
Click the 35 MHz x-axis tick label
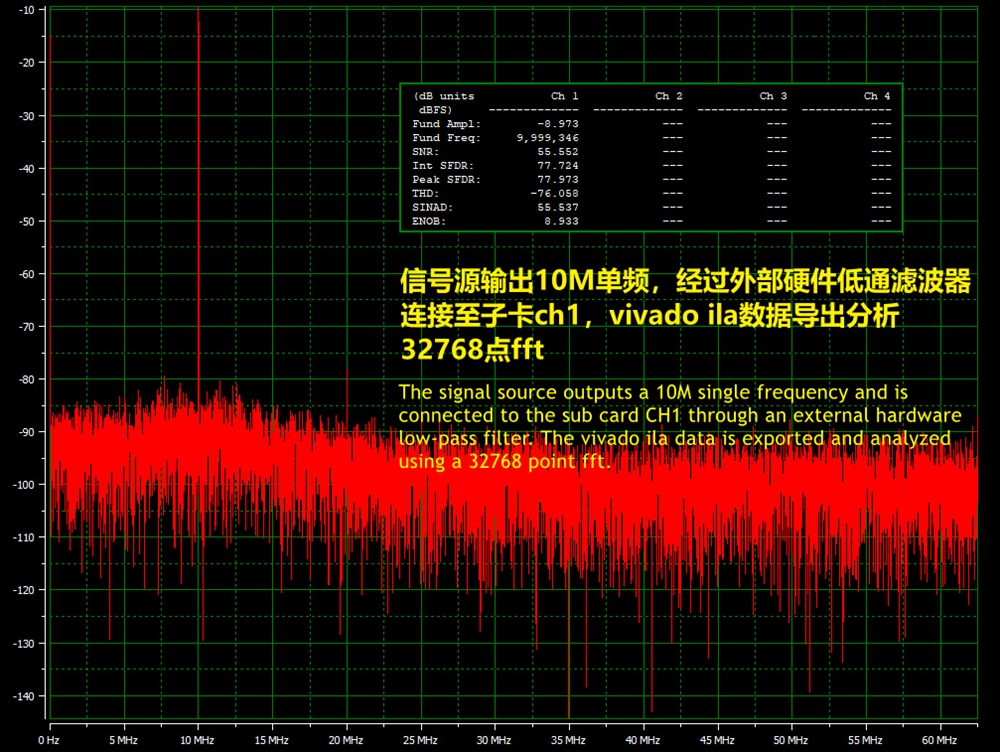(x=569, y=741)
